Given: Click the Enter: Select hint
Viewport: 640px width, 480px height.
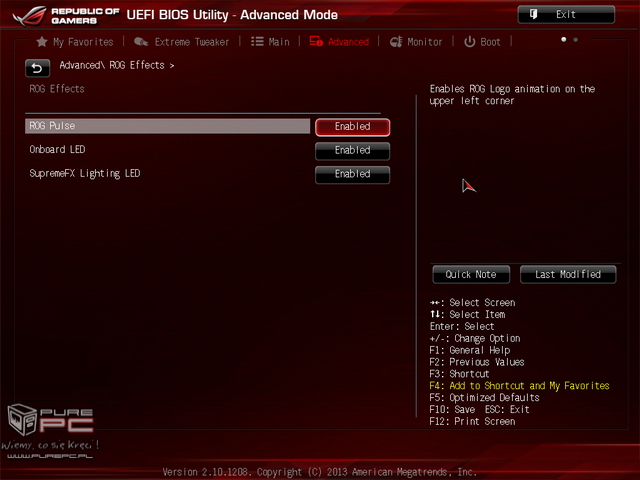Looking at the screenshot, I should click(x=462, y=327).
